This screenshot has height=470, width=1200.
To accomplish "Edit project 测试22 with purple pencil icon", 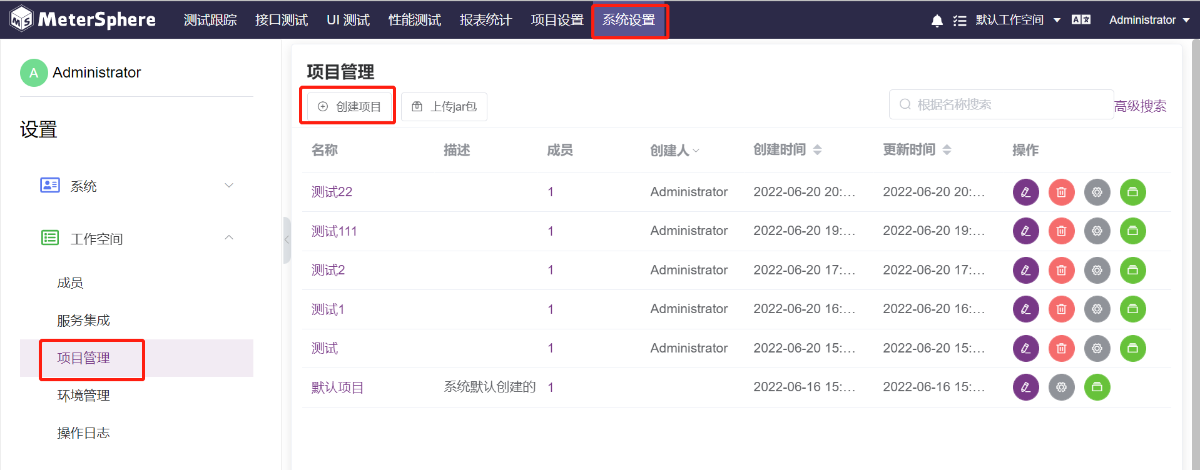I will coord(1026,192).
